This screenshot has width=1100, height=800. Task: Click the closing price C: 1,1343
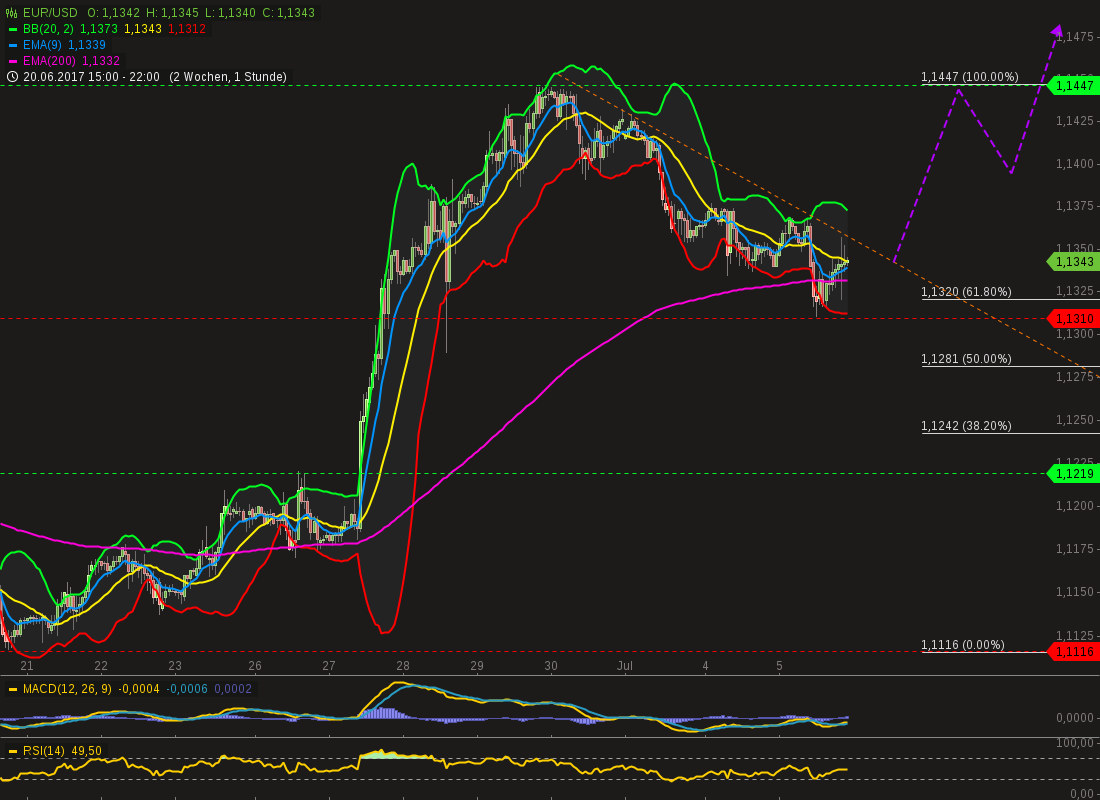coord(290,13)
